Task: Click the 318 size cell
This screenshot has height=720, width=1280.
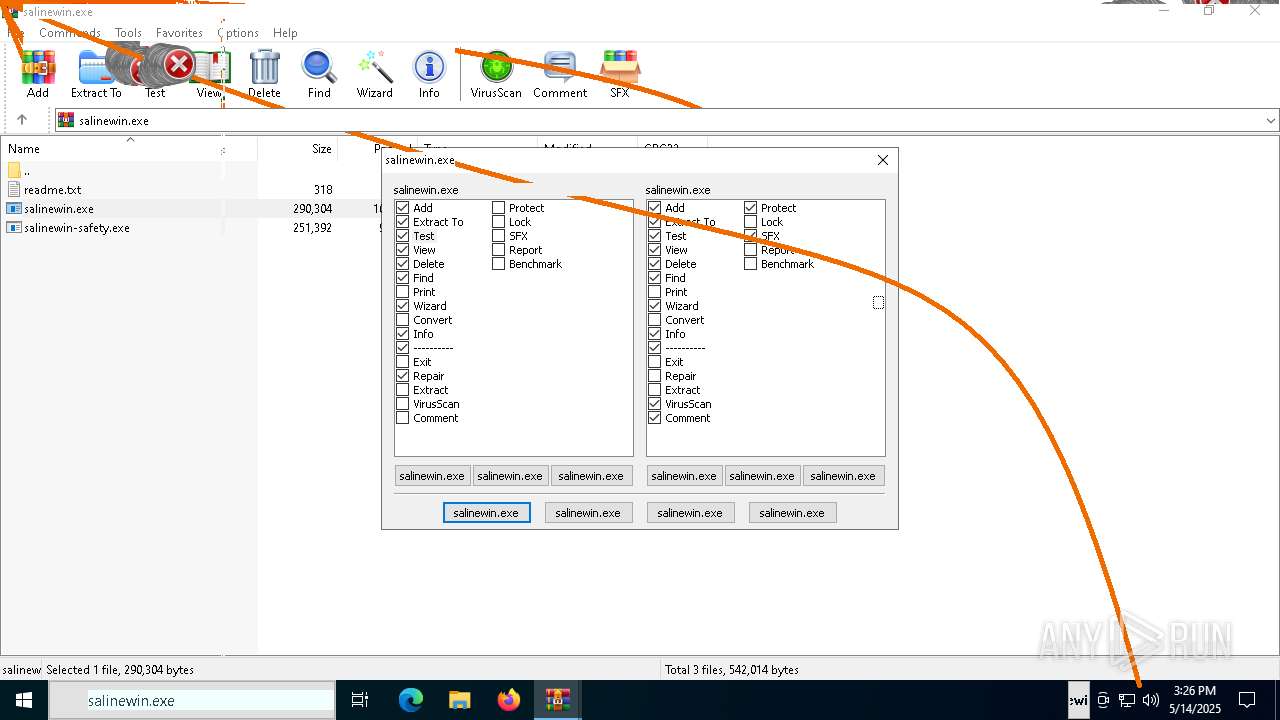Action: 322,189
